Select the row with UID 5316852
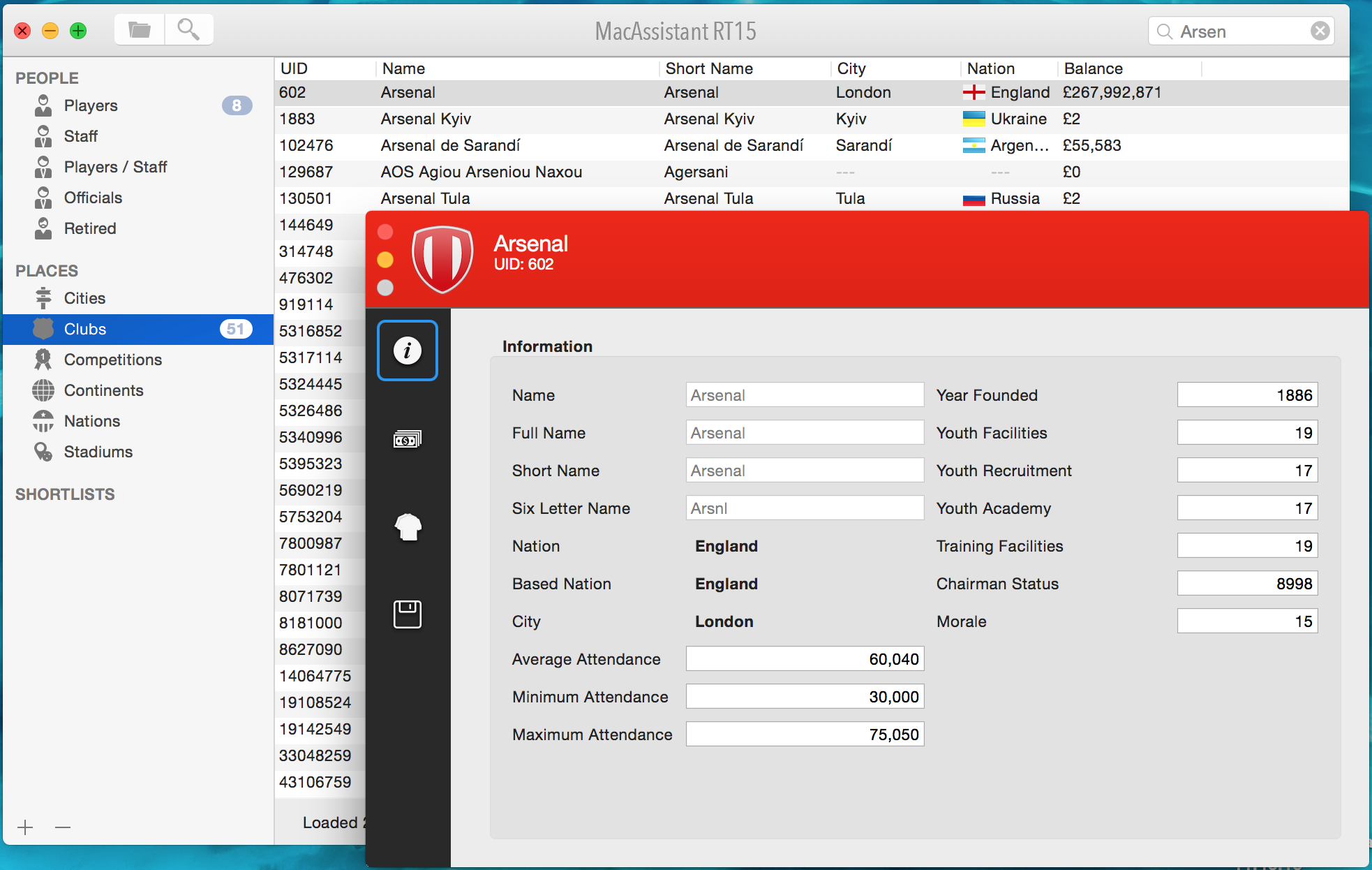 click(320, 331)
